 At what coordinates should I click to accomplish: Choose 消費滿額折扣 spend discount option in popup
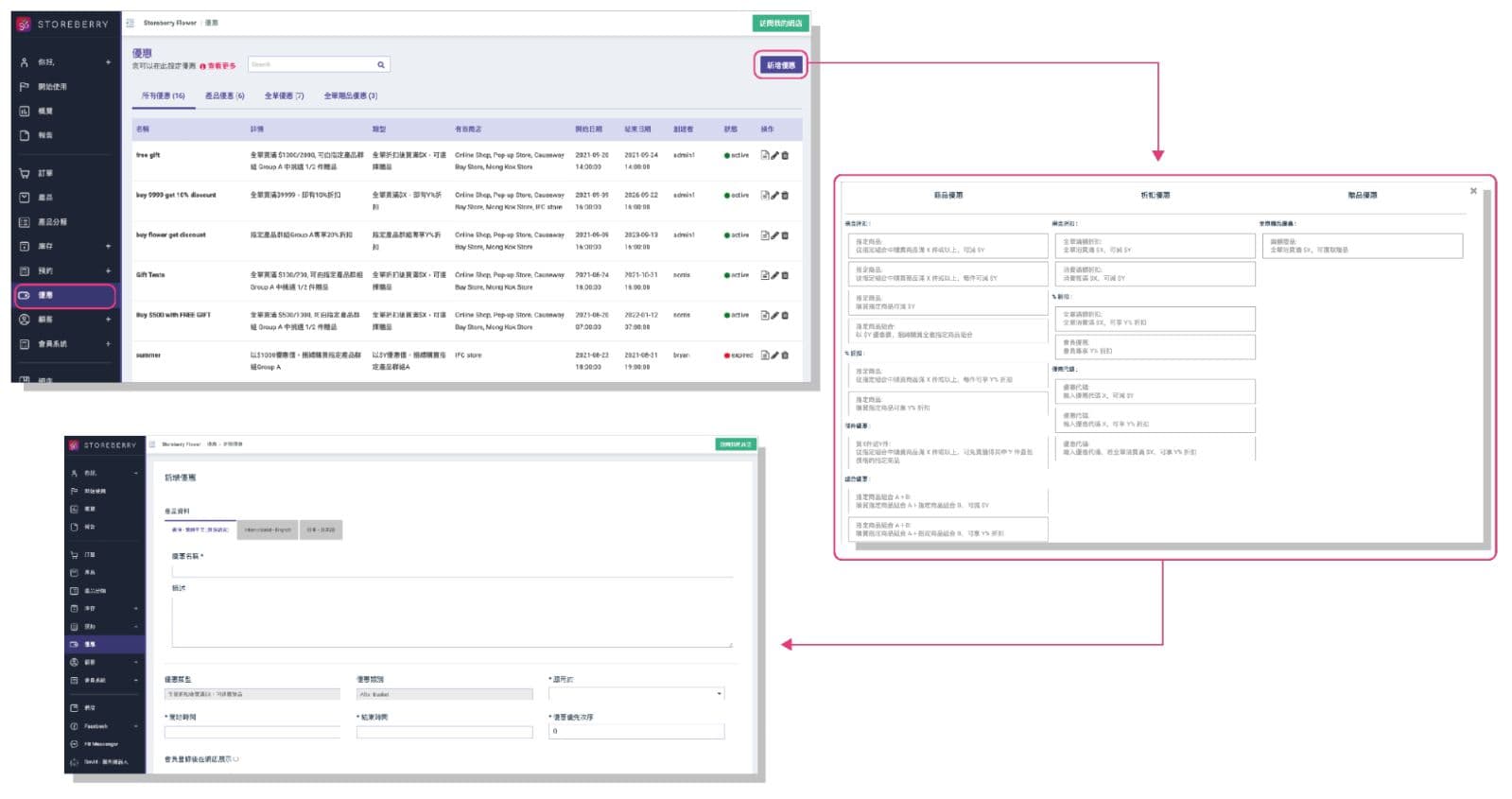(1155, 274)
